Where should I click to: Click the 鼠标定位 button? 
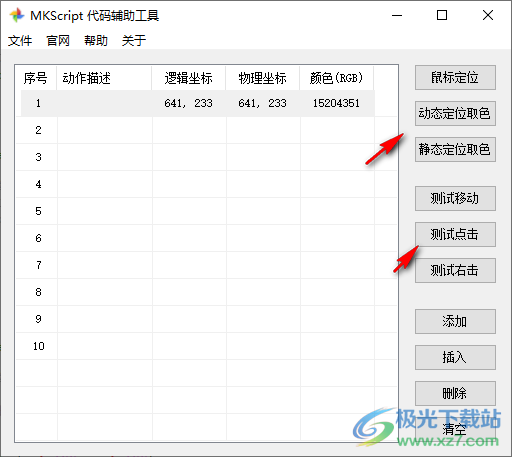coord(455,78)
